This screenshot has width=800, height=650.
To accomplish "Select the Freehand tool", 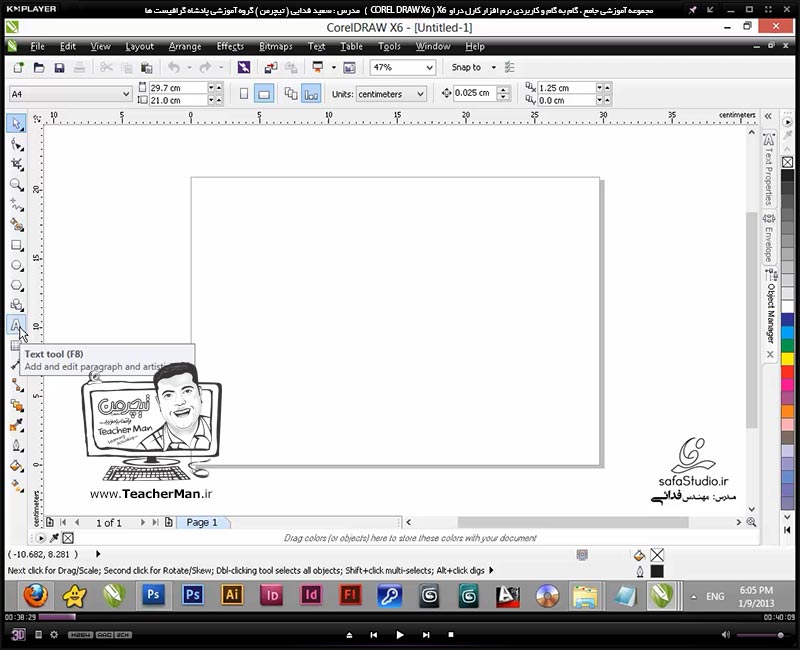I will click(16, 205).
